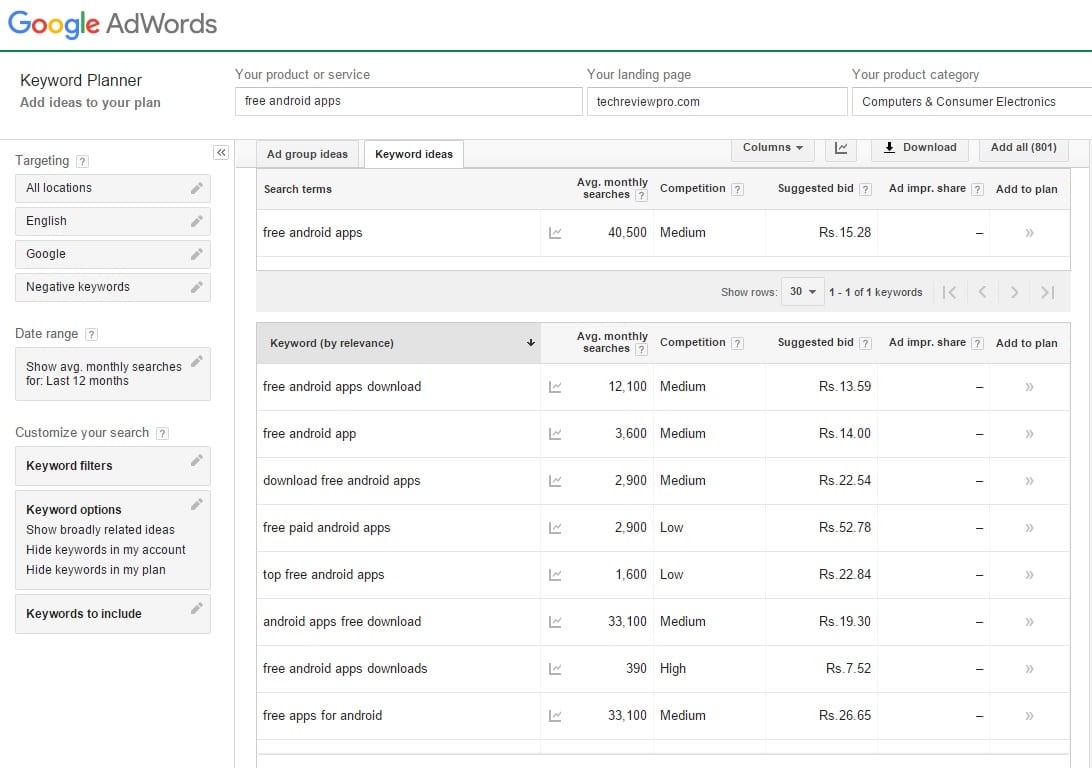Switch to the Ad group ideas tab
Image resolution: width=1092 pixels, height=768 pixels.
point(307,153)
